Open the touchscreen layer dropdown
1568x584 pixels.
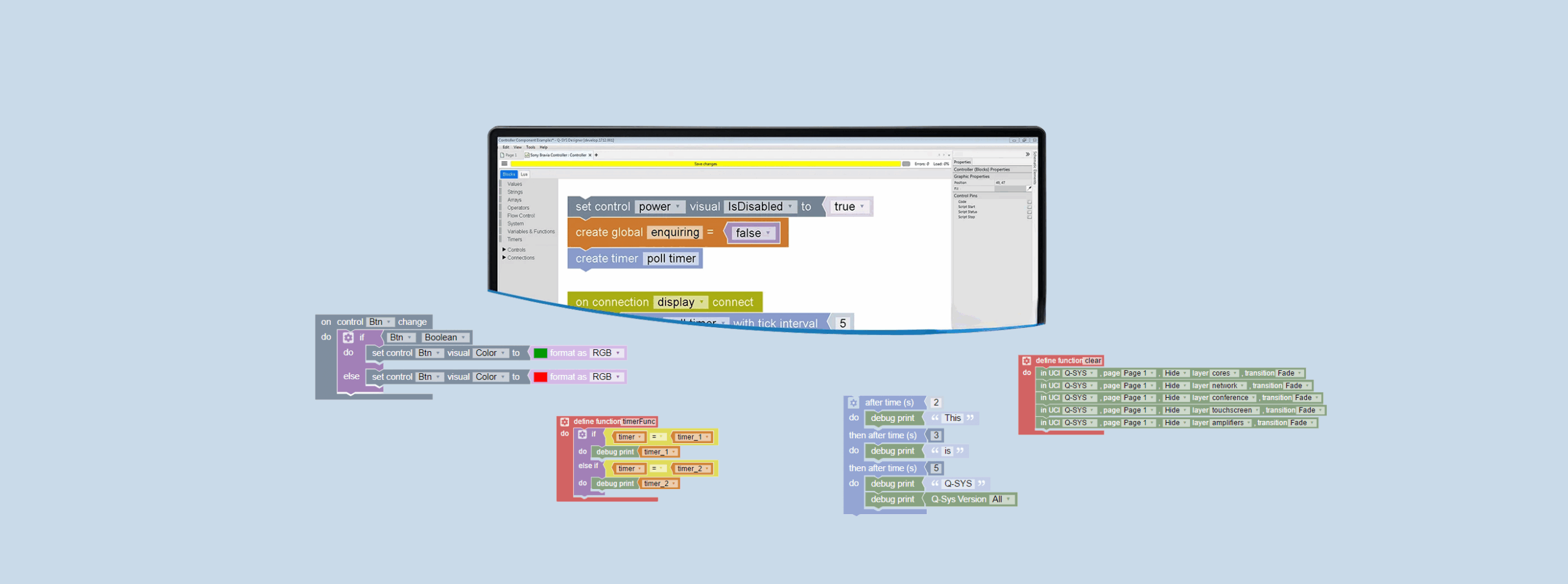1235,411
